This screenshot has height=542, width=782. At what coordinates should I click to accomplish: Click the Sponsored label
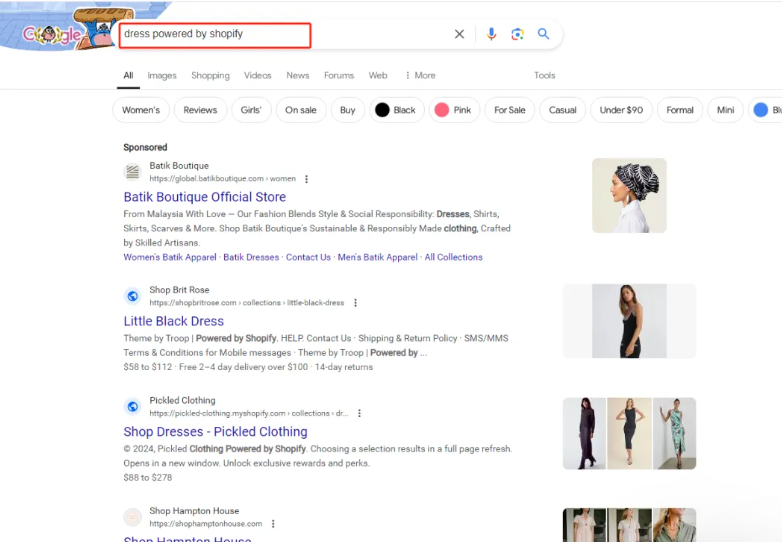(x=145, y=147)
